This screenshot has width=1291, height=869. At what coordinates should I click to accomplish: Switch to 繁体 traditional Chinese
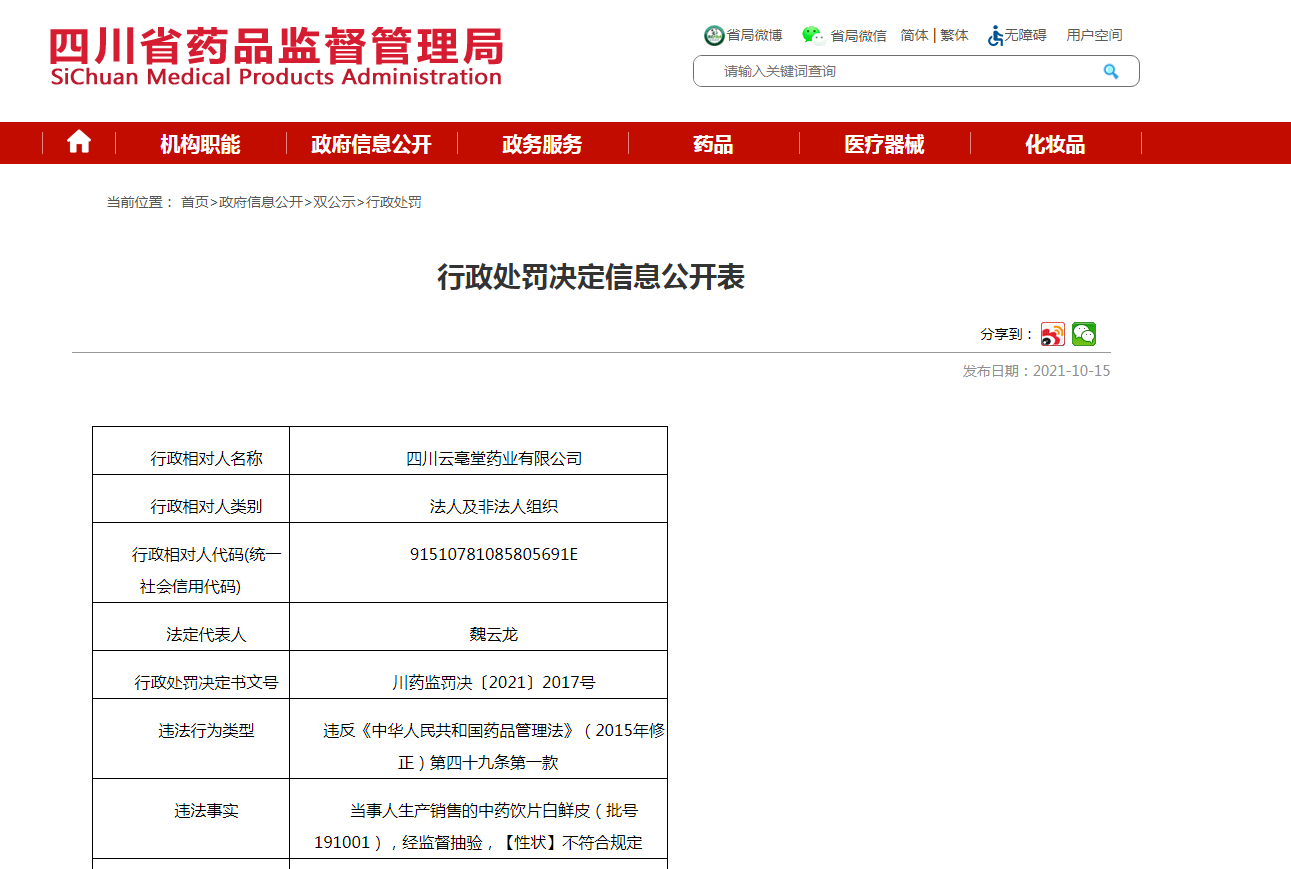[x=954, y=35]
